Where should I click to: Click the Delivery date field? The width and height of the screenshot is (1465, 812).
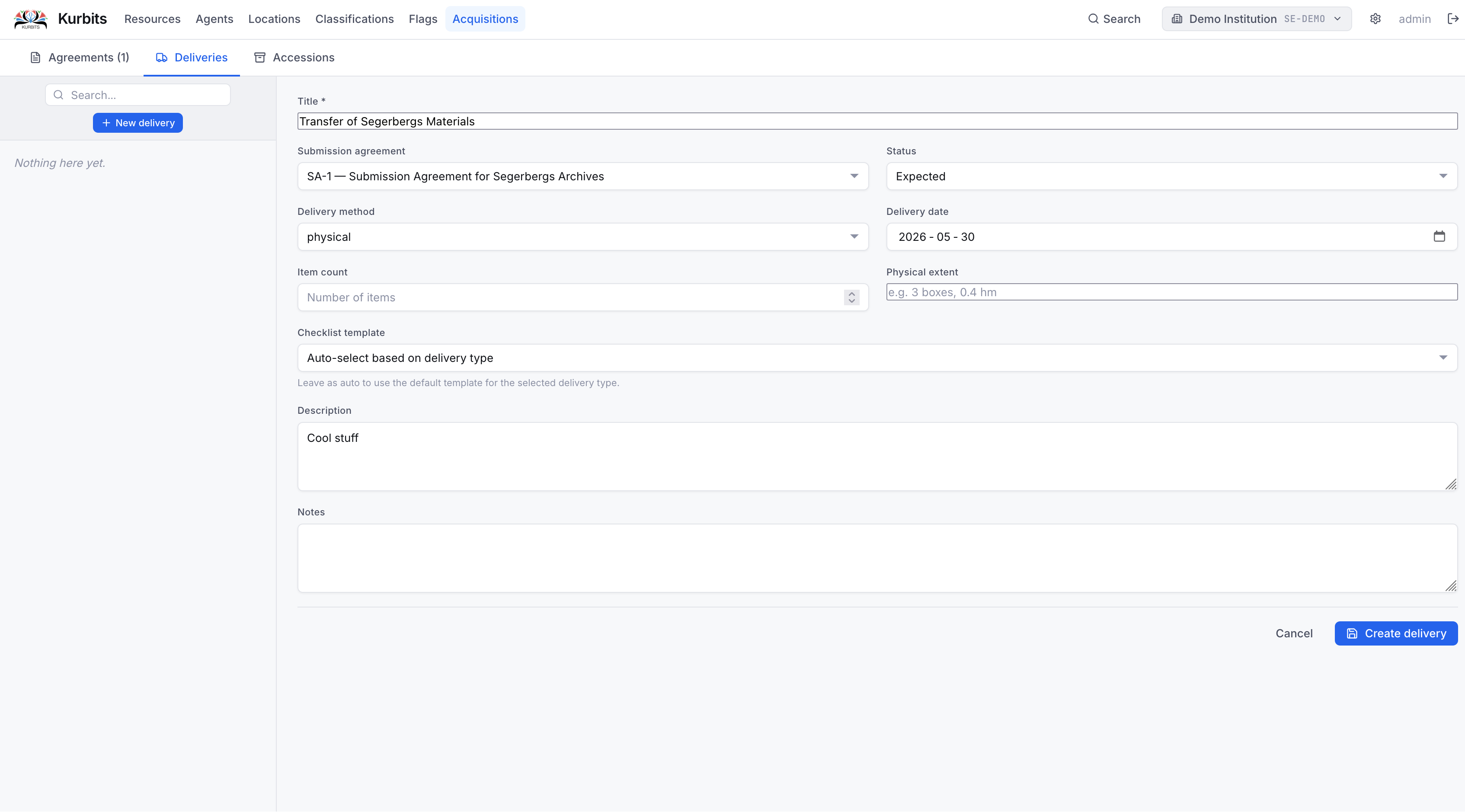coord(1171,237)
